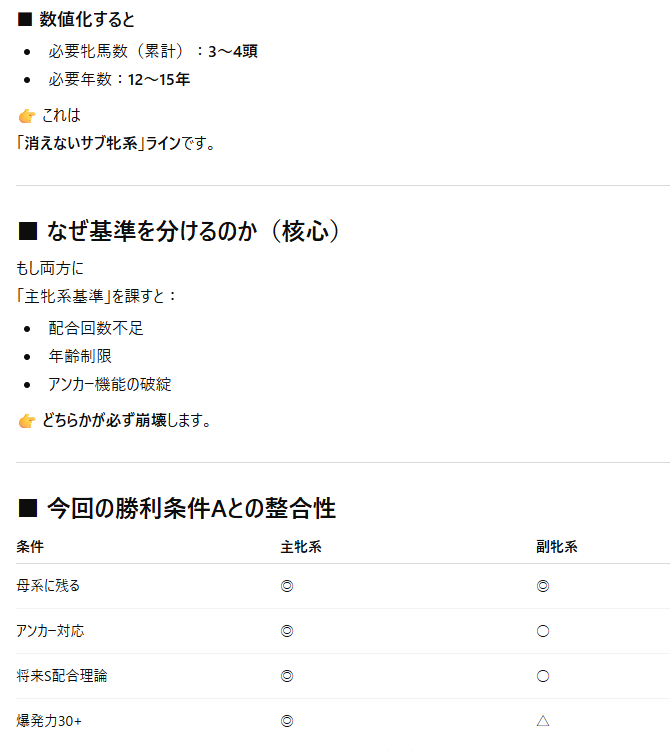This screenshot has width=670, height=751.
Task: Click the ◎ mark for アンカー対応 under 主牝系
Action: [287, 631]
